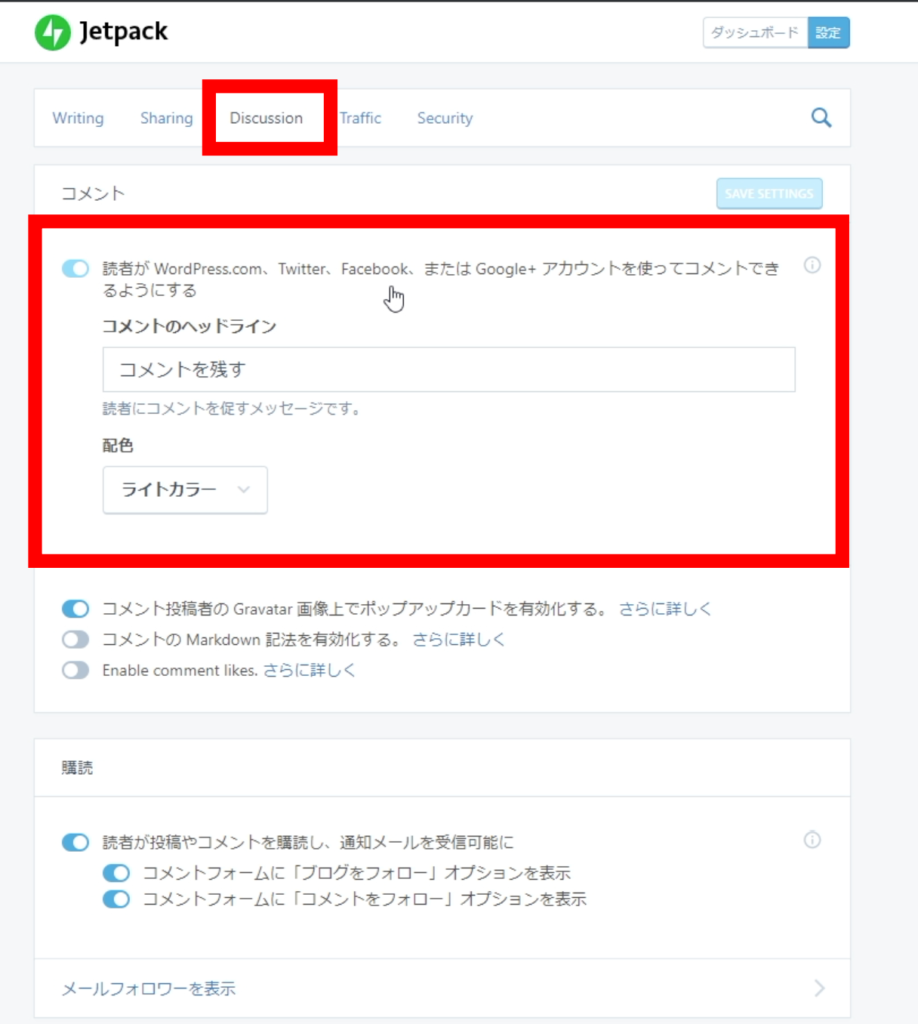Image resolution: width=918 pixels, height=1024 pixels.
Task: Click the 'コメントのヘッドライン' label
Action: 189,326
